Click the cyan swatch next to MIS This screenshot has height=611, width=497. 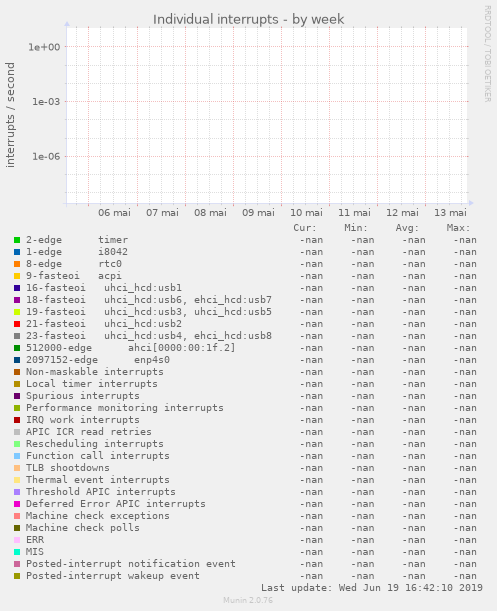click(17, 552)
